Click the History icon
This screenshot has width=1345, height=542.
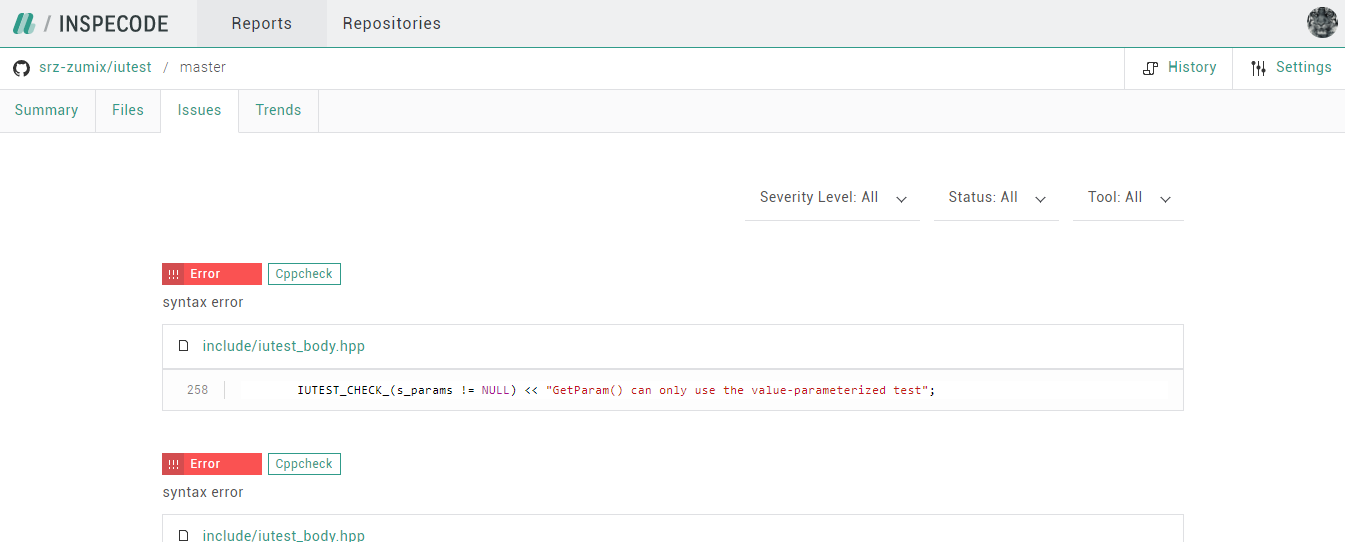(1150, 68)
